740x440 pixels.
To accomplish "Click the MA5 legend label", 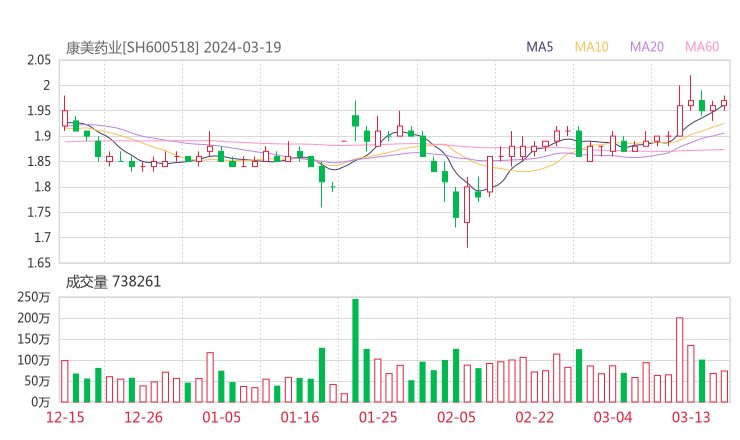I will 539,47.
